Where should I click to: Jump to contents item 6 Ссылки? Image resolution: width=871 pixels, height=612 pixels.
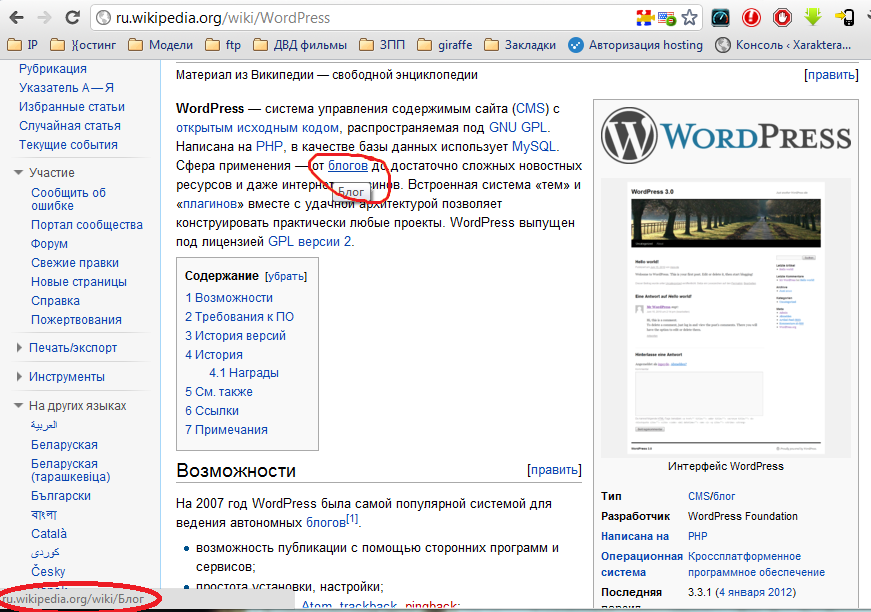point(212,410)
